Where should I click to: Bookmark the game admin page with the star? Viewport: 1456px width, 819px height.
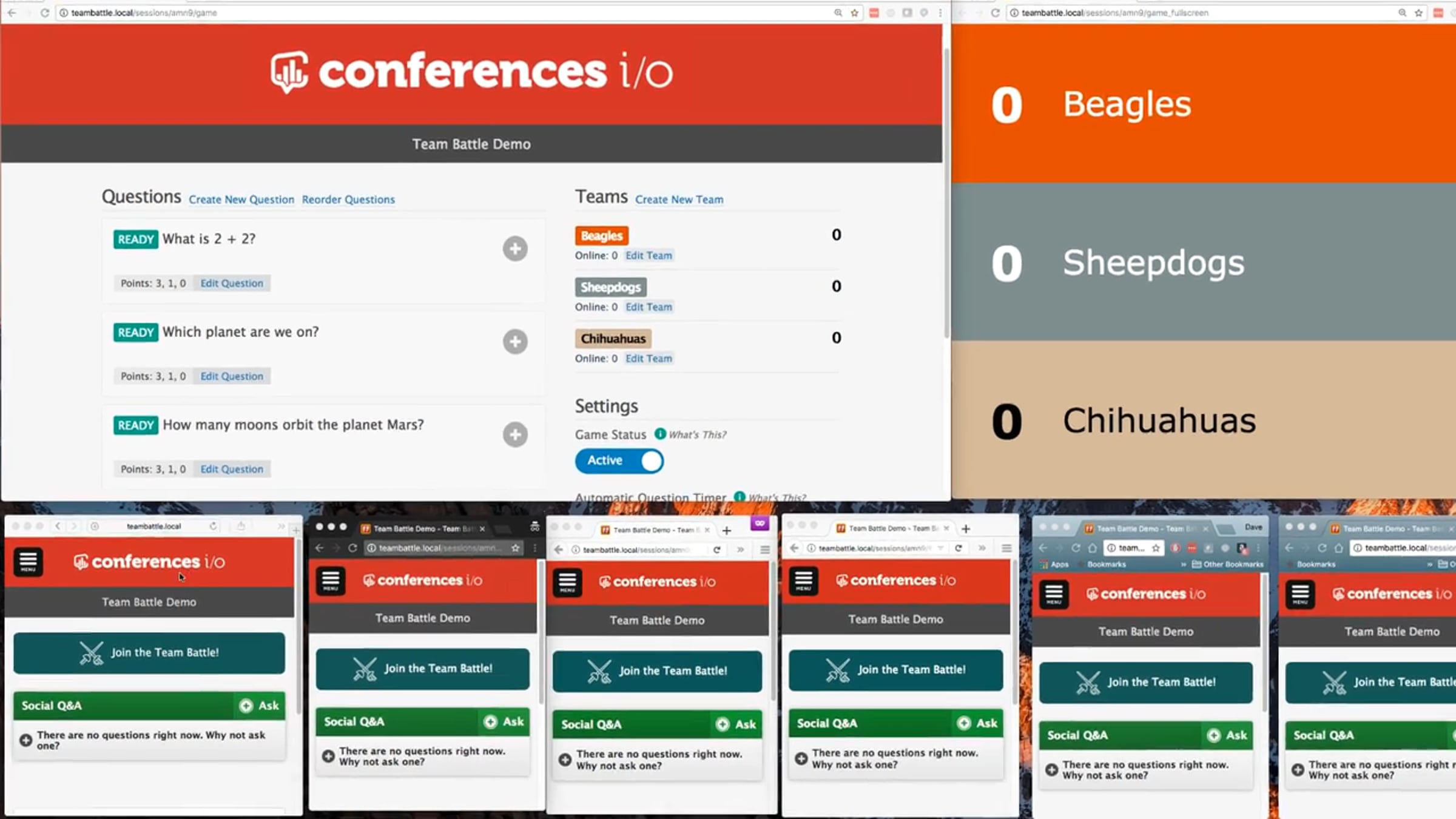pyautogui.click(x=854, y=13)
